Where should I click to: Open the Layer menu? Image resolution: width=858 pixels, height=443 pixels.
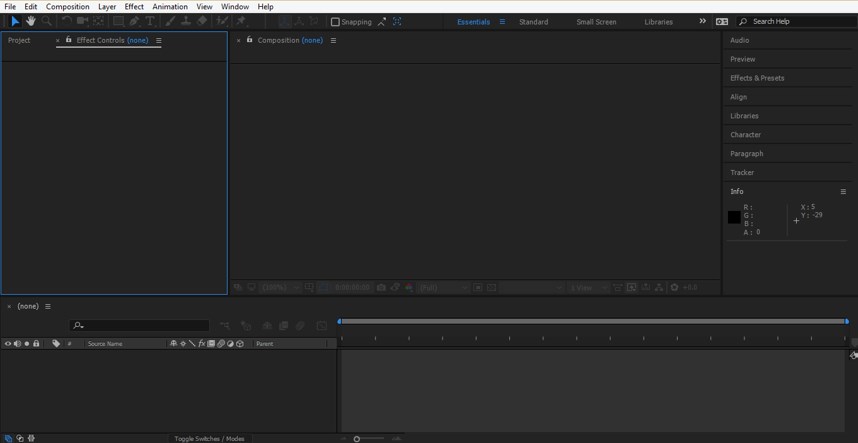pos(107,7)
